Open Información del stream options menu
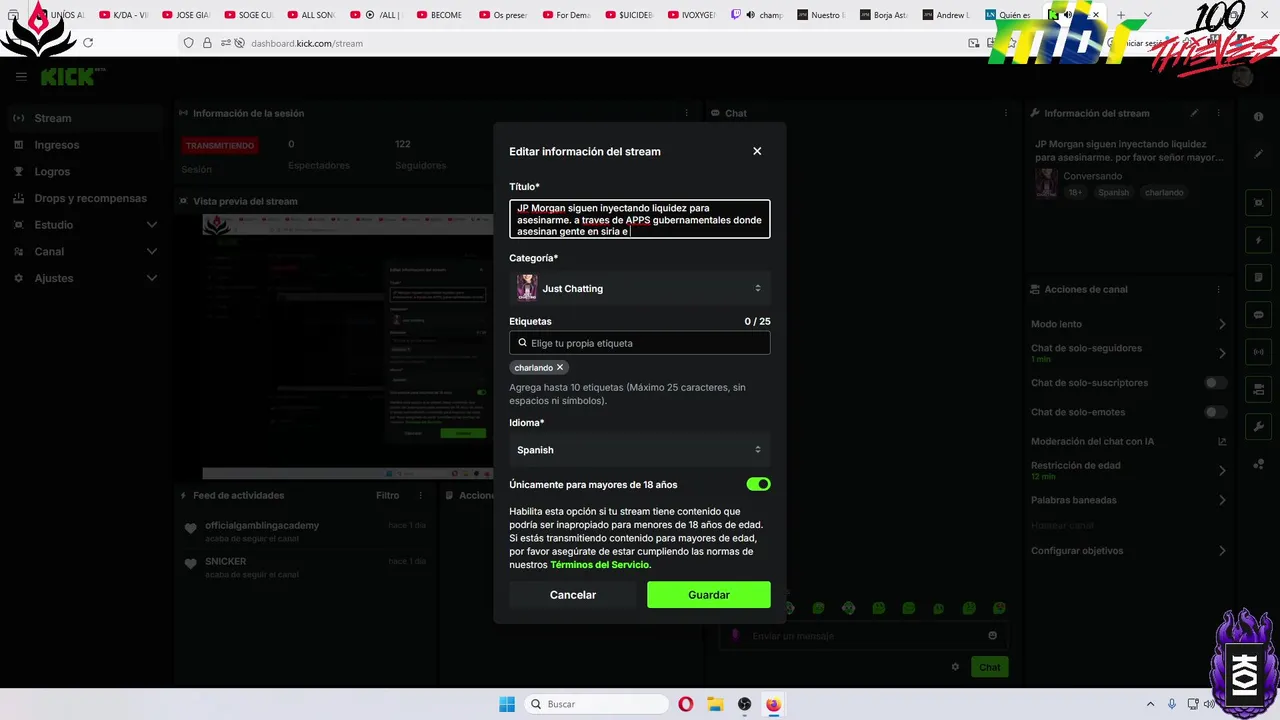 (x=1221, y=113)
